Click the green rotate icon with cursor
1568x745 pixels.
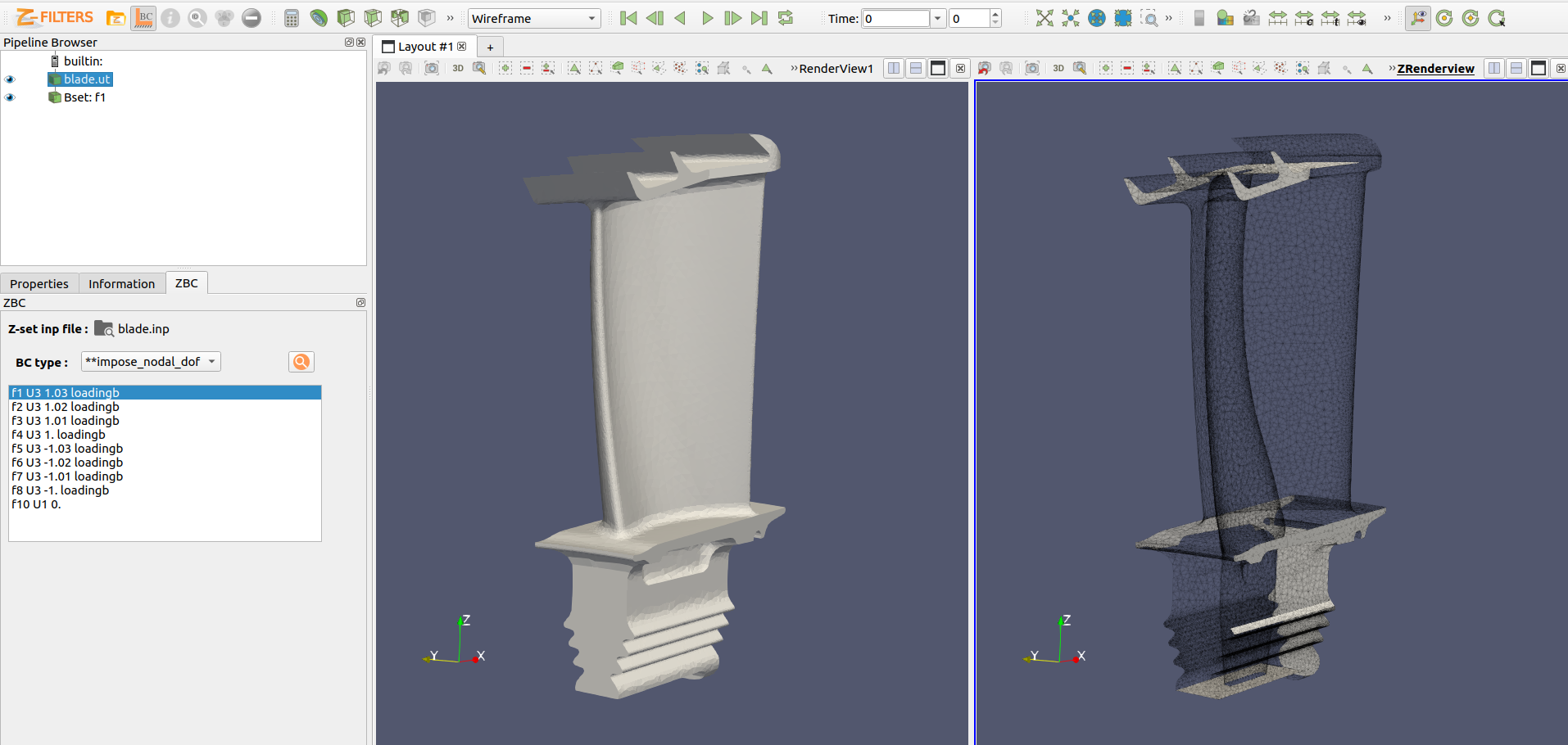click(1498, 18)
